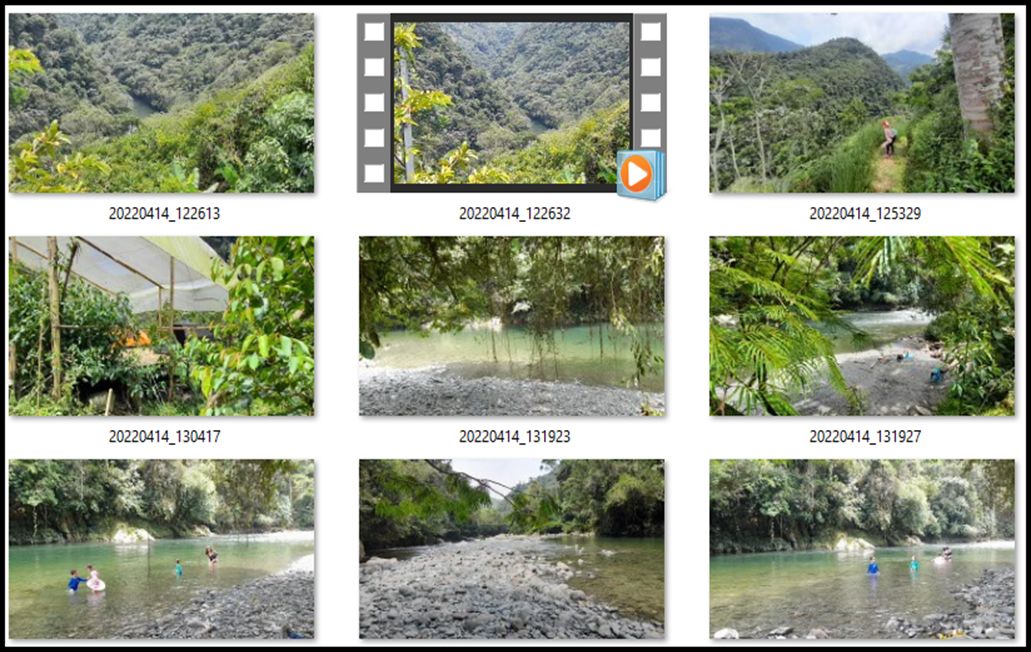Select bottom-middle rocky riverbank photo

tap(511, 548)
